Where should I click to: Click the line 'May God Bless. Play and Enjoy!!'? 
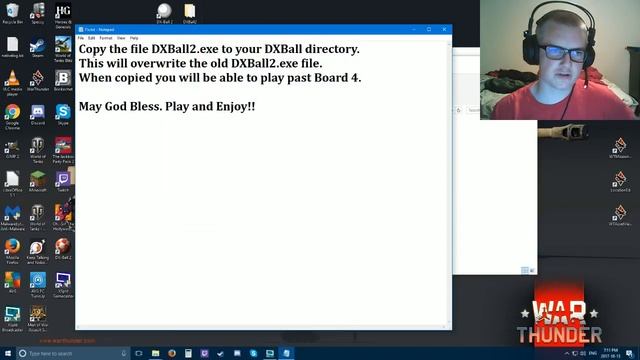coord(167,107)
